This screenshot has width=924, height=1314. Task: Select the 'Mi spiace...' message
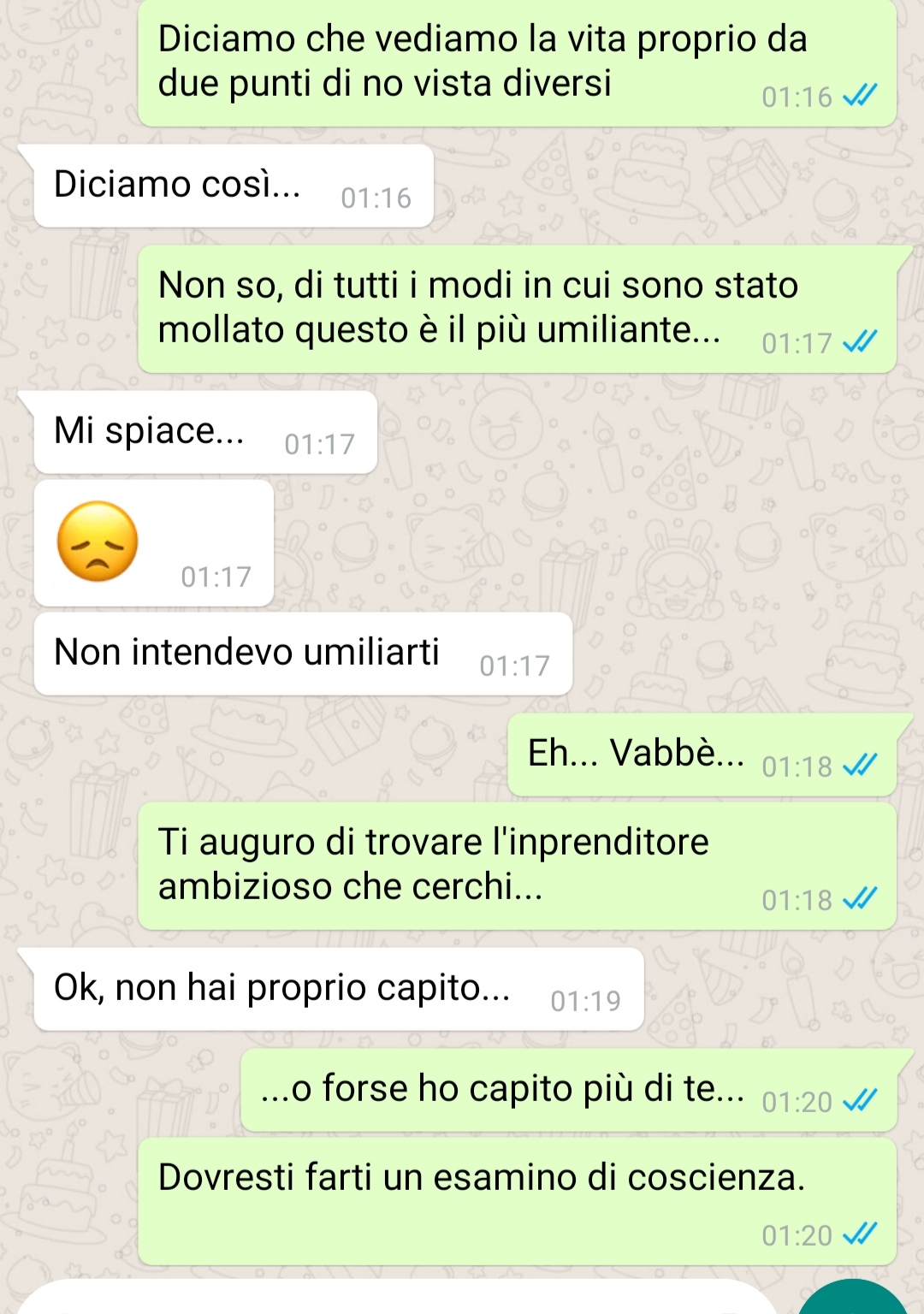click(x=205, y=432)
